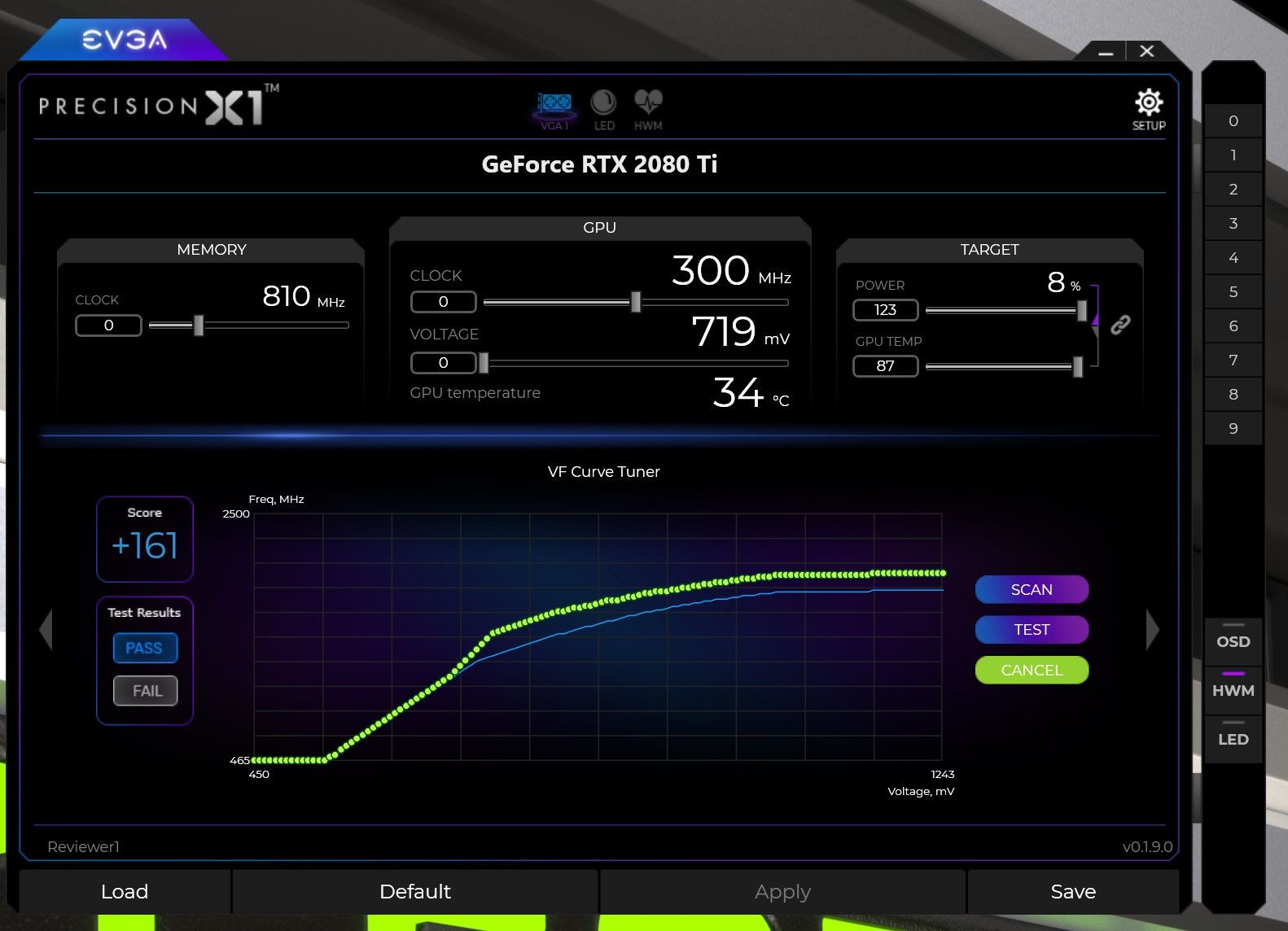Viewport: 1288px width, 931px height.
Task: Open the LED control icon
Action: click(603, 110)
